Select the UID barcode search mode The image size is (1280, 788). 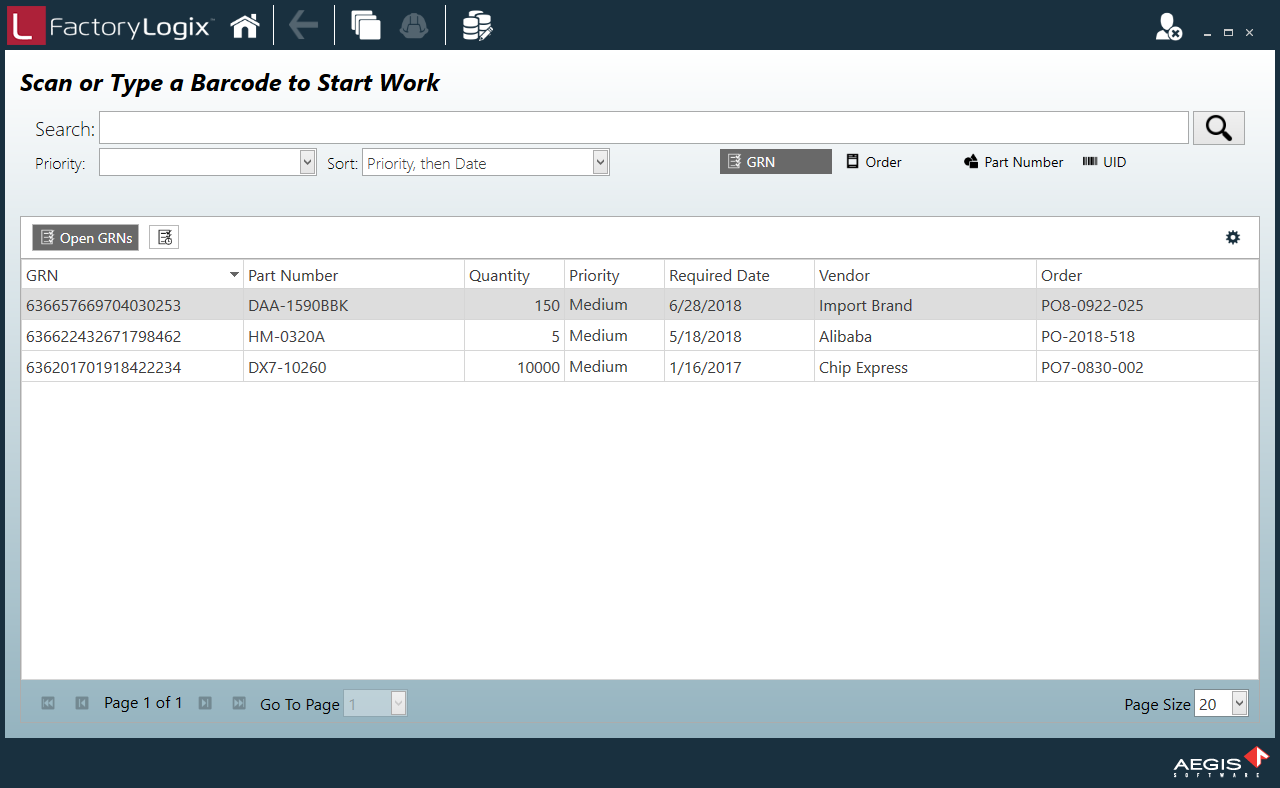click(x=1105, y=162)
